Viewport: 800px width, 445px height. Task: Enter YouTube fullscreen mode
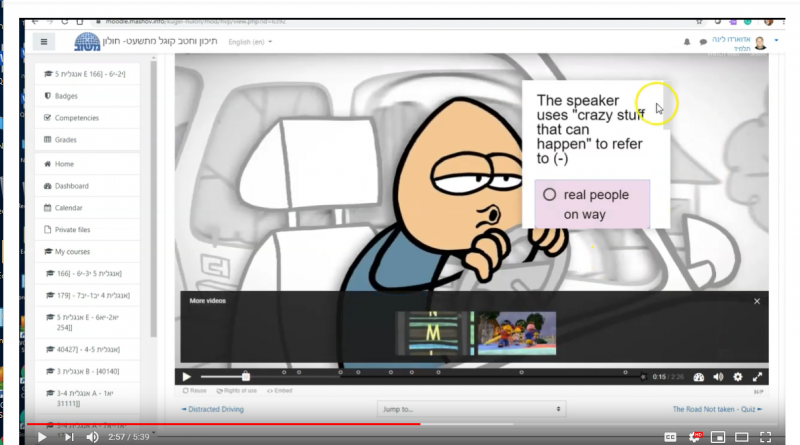[x=765, y=437]
